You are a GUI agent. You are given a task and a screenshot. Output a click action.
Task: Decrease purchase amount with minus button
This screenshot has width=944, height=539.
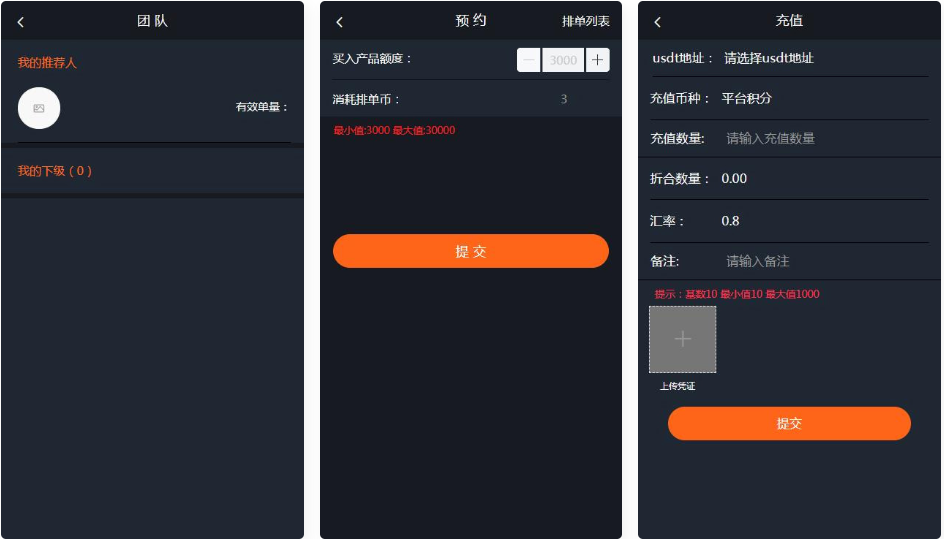(529, 60)
